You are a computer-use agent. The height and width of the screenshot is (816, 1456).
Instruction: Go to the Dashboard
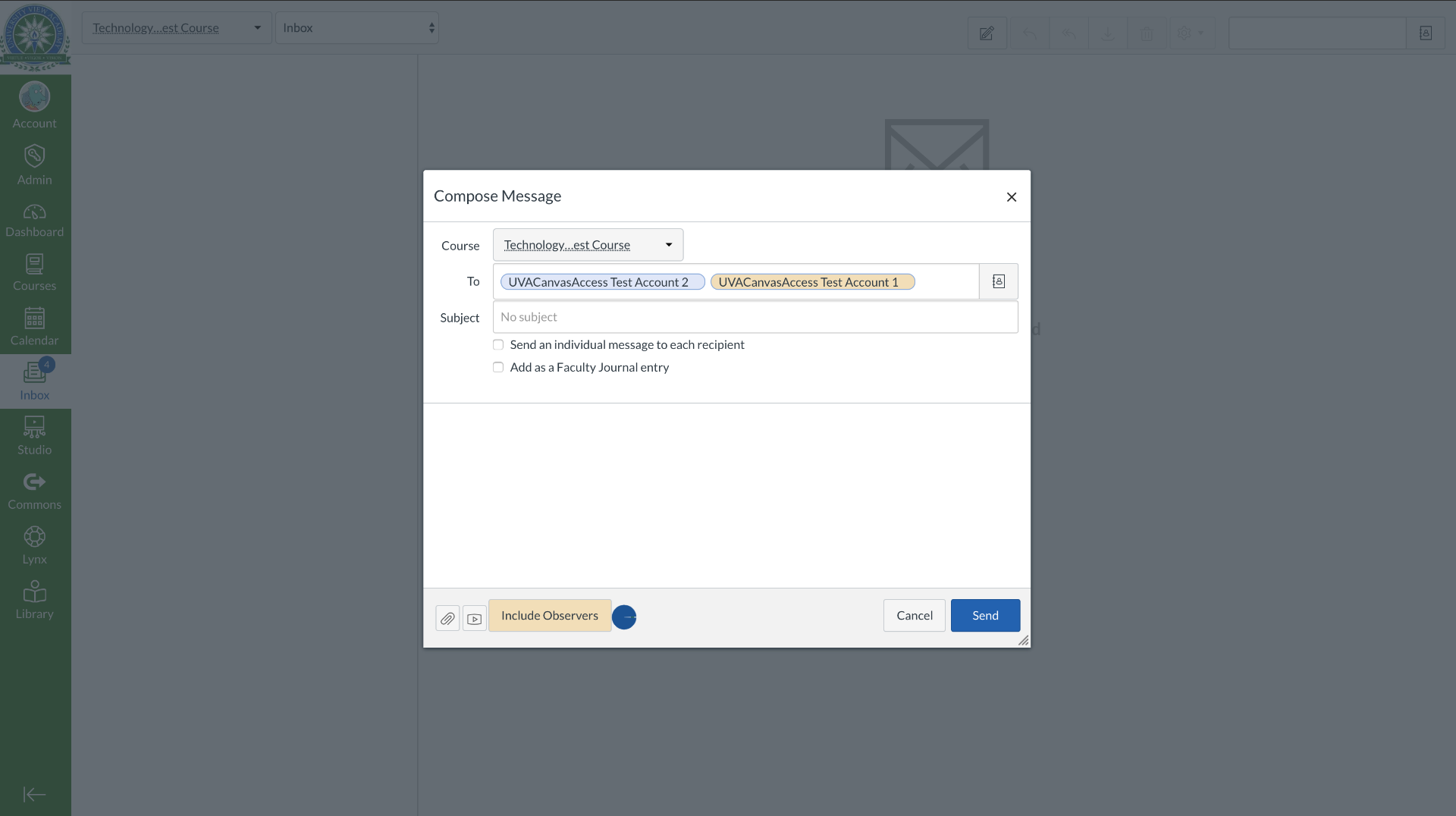(x=35, y=221)
